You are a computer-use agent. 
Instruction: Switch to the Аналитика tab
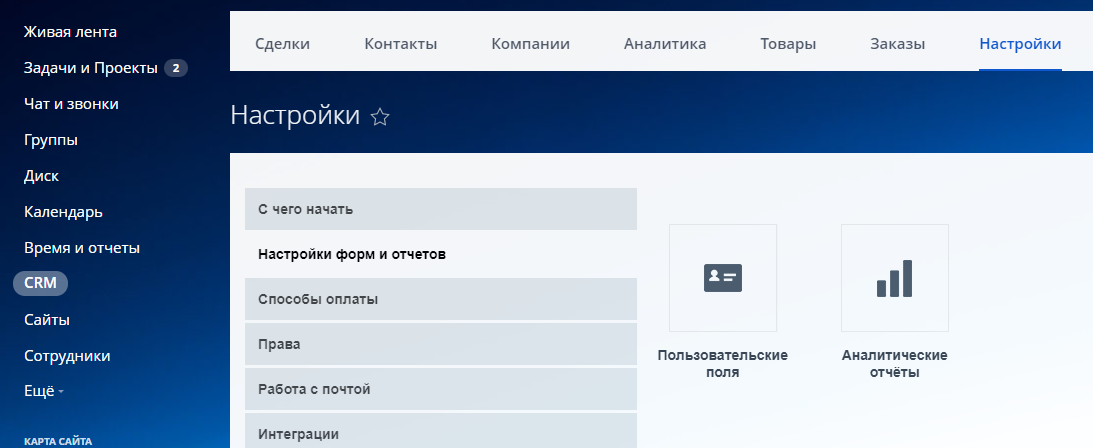665,44
